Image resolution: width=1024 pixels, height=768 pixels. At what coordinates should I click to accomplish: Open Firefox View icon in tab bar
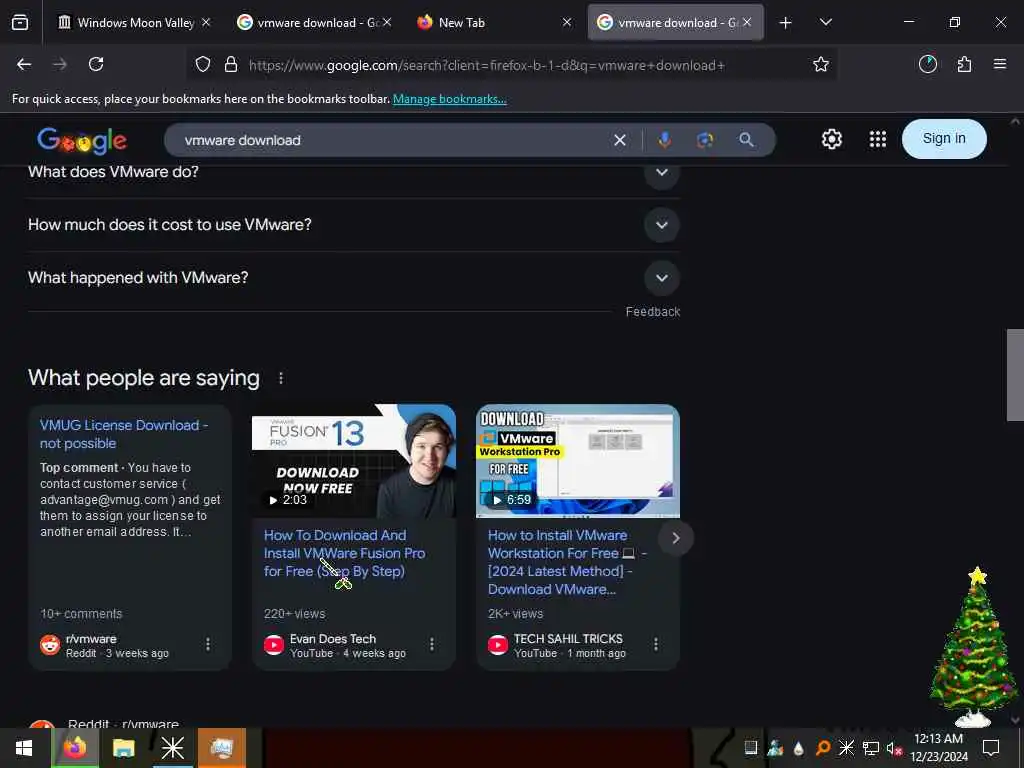pyautogui.click(x=20, y=22)
